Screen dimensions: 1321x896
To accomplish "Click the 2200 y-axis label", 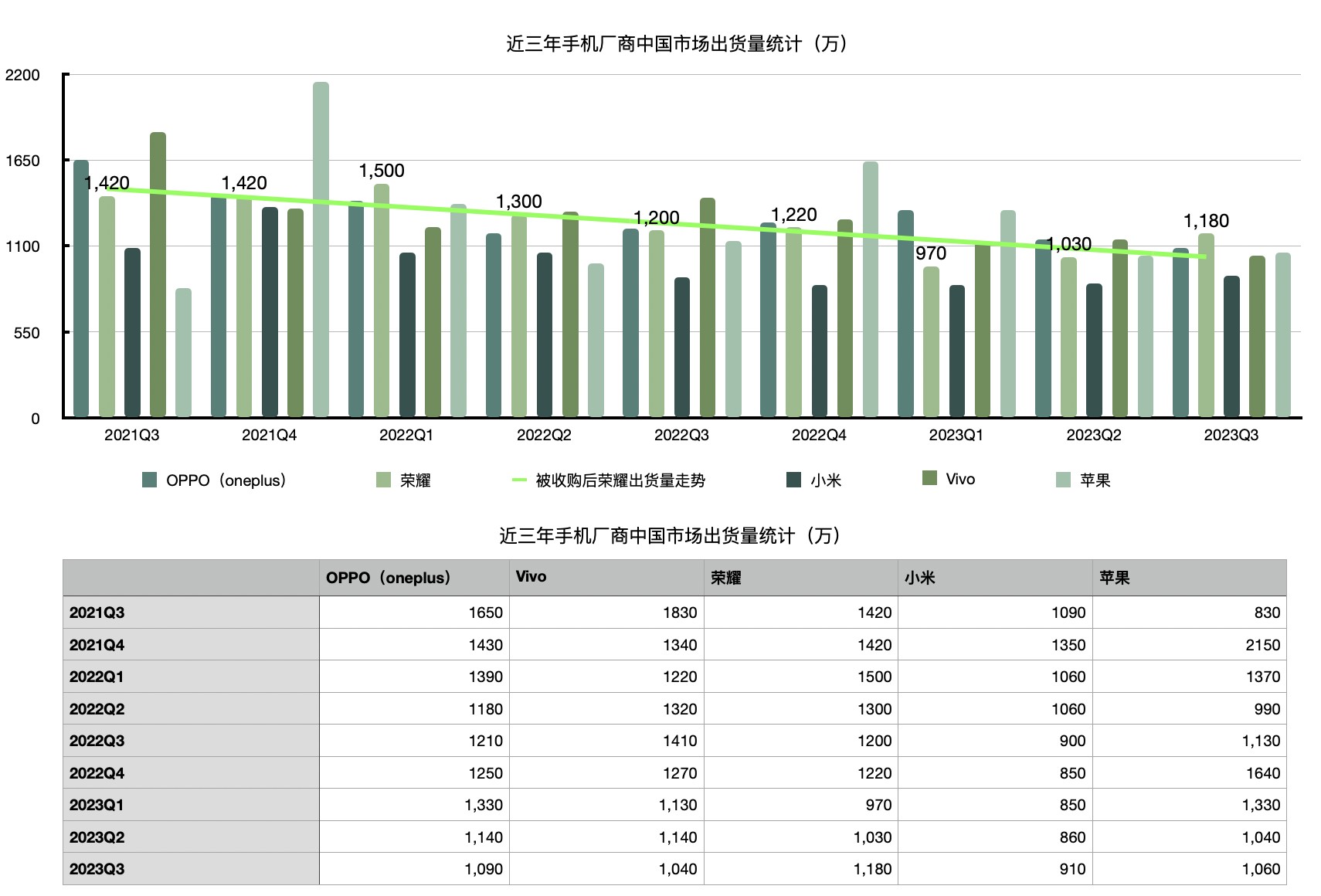I will point(22,75).
